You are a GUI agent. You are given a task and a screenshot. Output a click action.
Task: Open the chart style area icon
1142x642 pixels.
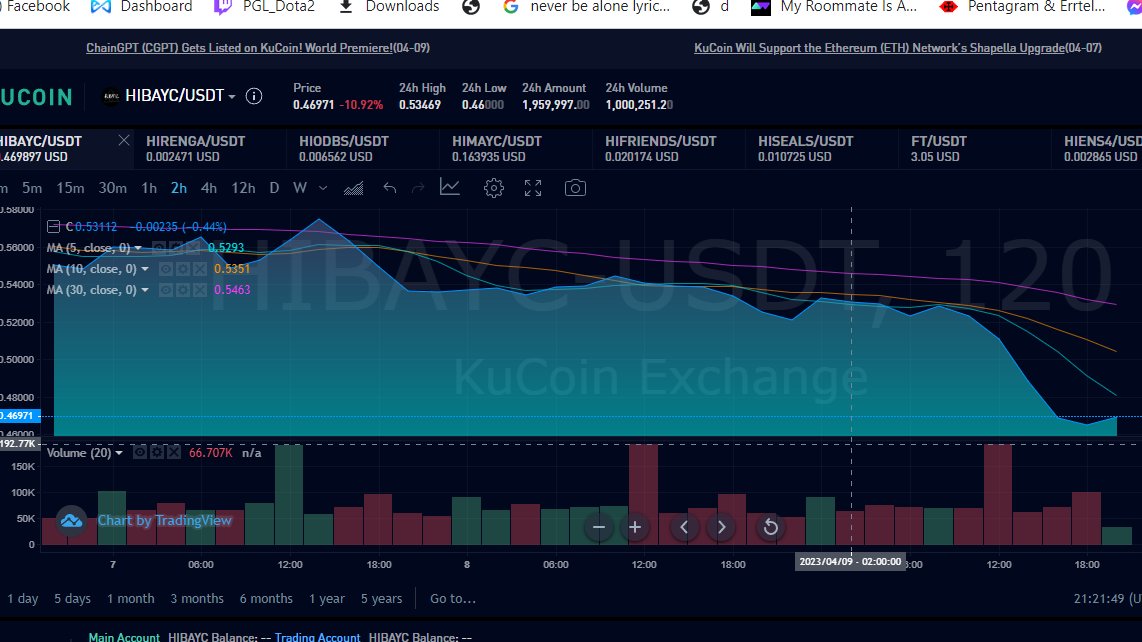(353, 188)
